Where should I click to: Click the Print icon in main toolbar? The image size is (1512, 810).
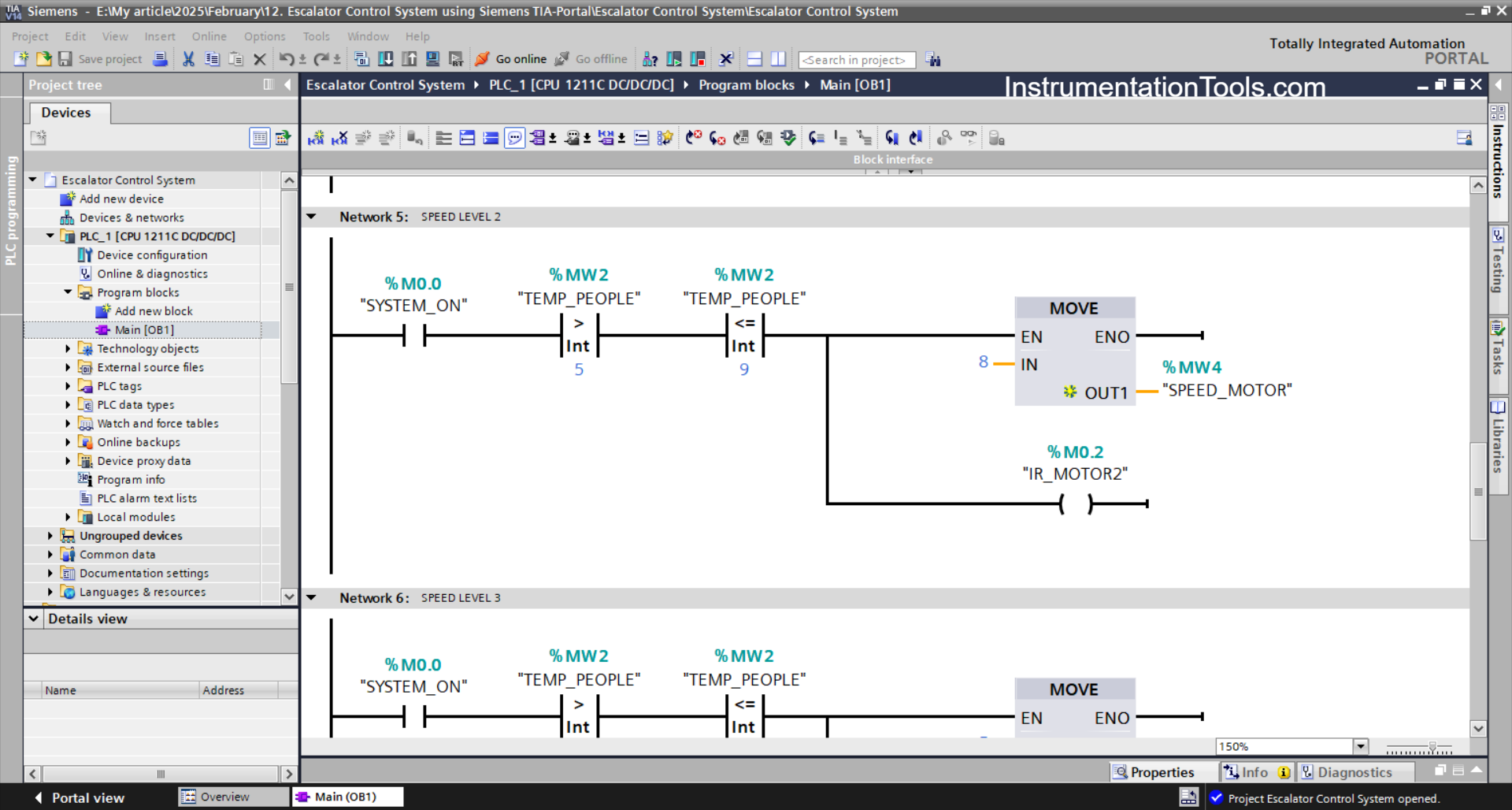tap(160, 59)
